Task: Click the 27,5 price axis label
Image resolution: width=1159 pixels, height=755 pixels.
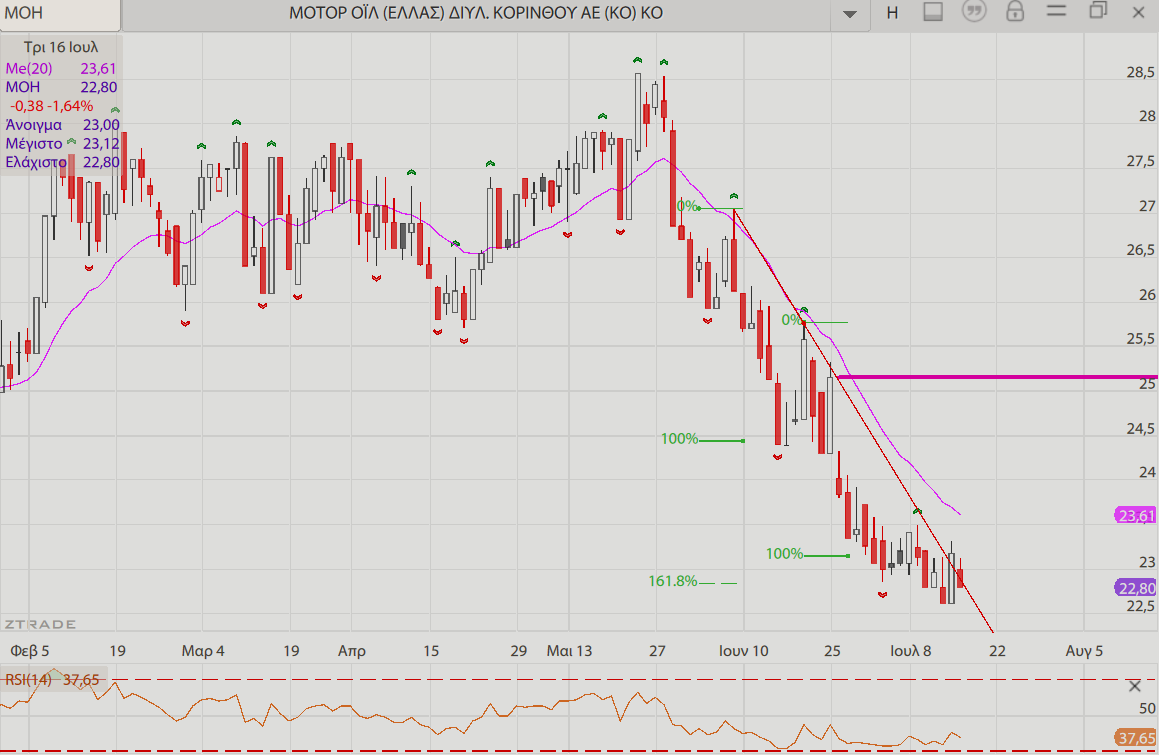Action: coord(1141,161)
